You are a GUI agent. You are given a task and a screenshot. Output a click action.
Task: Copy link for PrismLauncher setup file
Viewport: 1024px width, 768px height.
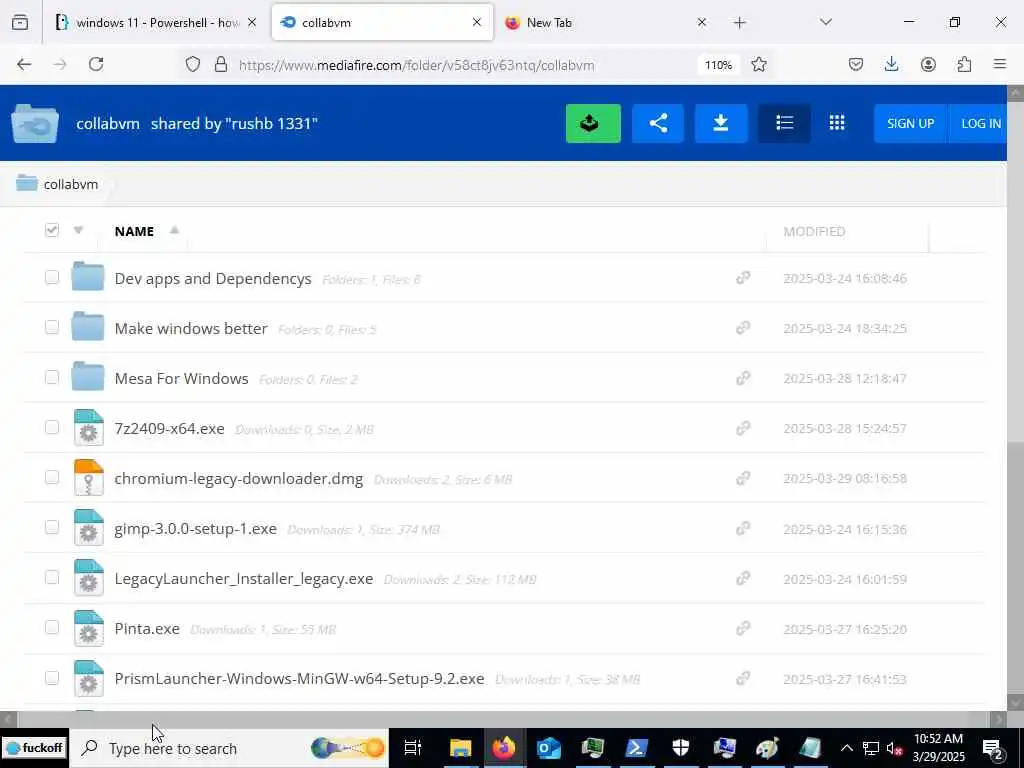click(x=743, y=679)
